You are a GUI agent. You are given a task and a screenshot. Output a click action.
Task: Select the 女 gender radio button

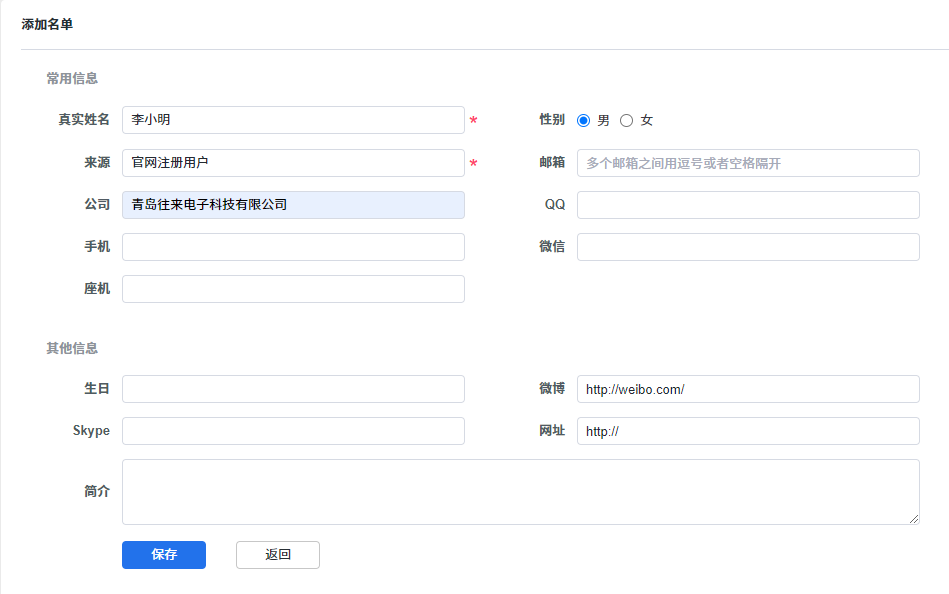[627, 120]
